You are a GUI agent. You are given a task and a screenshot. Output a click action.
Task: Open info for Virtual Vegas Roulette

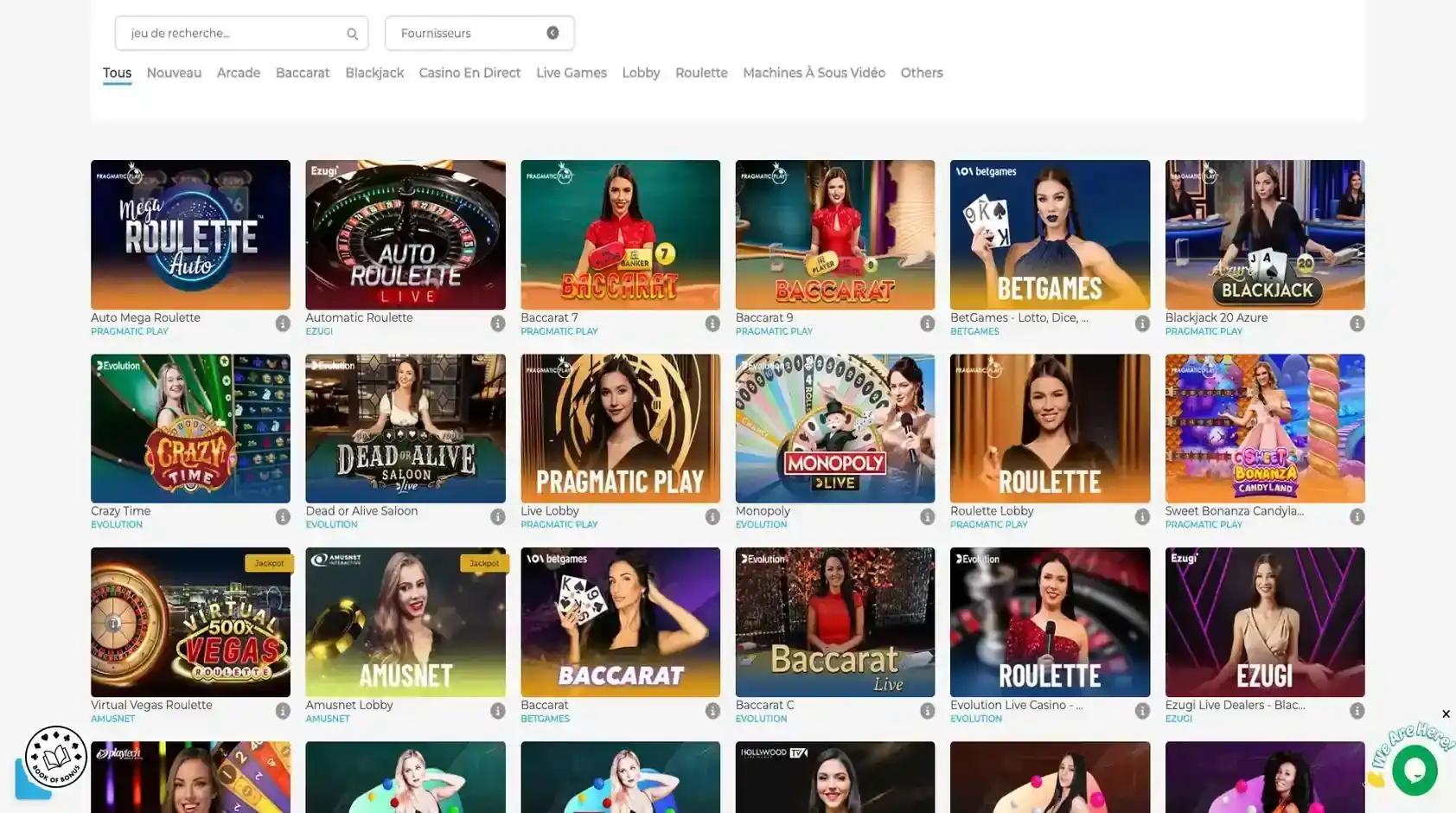coord(283,711)
